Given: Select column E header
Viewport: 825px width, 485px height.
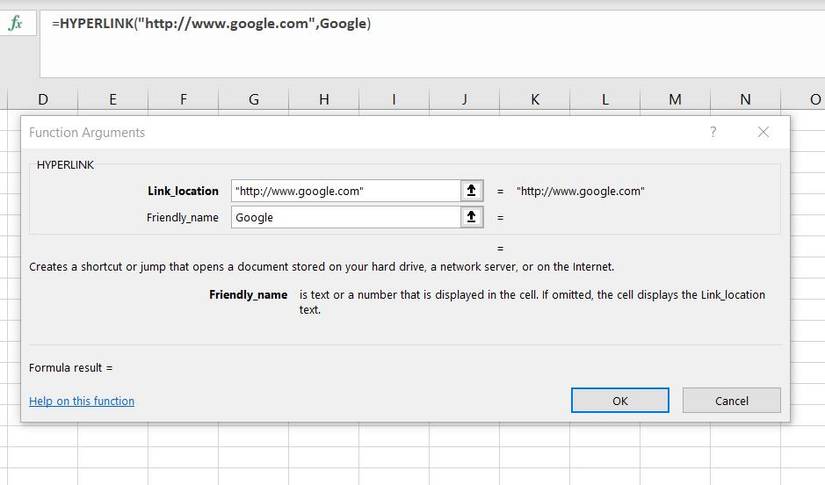Looking at the screenshot, I should 113,99.
